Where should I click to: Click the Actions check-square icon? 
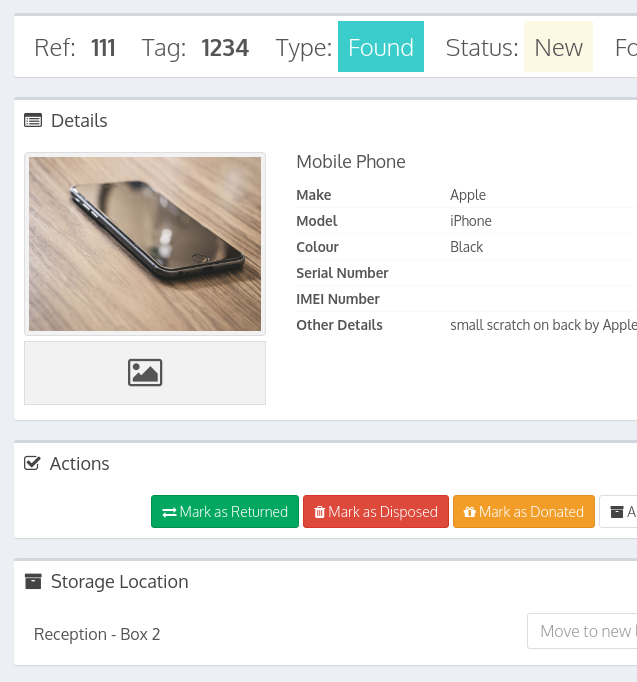point(32,463)
